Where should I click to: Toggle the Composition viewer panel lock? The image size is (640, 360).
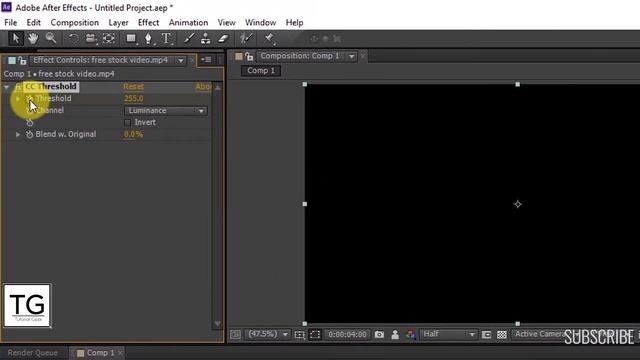[x=249, y=56]
